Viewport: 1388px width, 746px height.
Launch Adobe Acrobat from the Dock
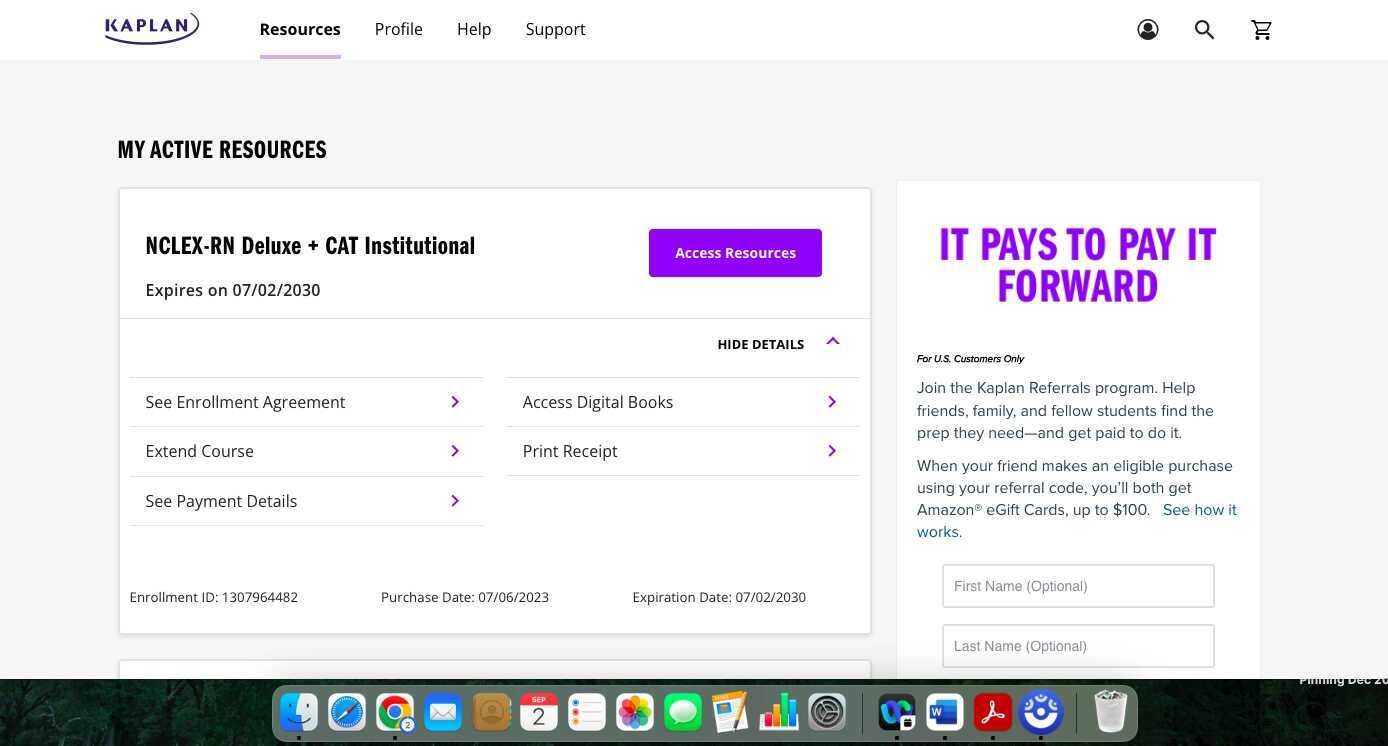point(992,712)
